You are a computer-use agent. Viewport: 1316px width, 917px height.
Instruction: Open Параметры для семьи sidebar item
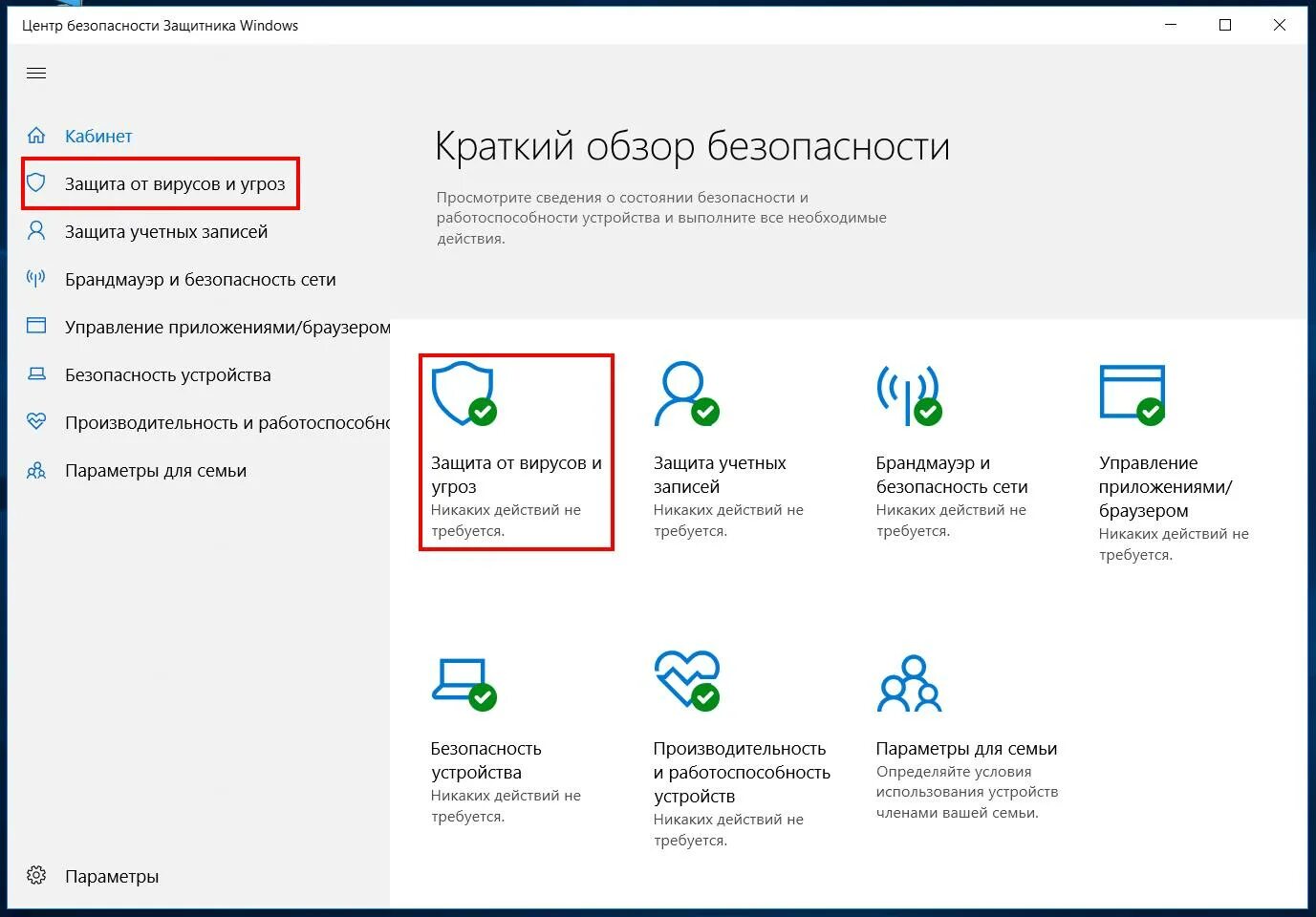pyautogui.click(x=156, y=470)
